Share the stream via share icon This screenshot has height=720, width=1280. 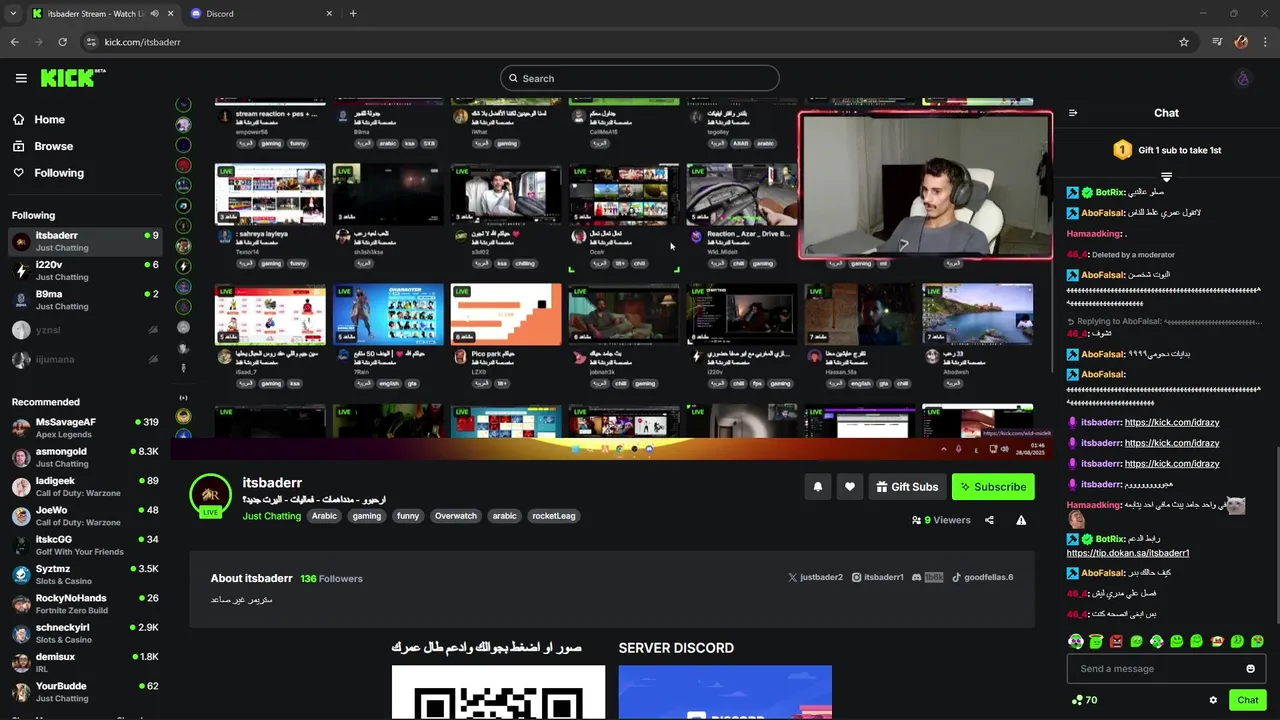(989, 520)
